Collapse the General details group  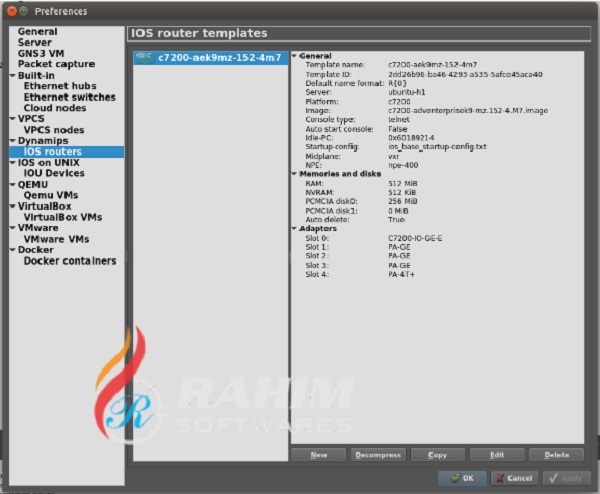coord(294,56)
